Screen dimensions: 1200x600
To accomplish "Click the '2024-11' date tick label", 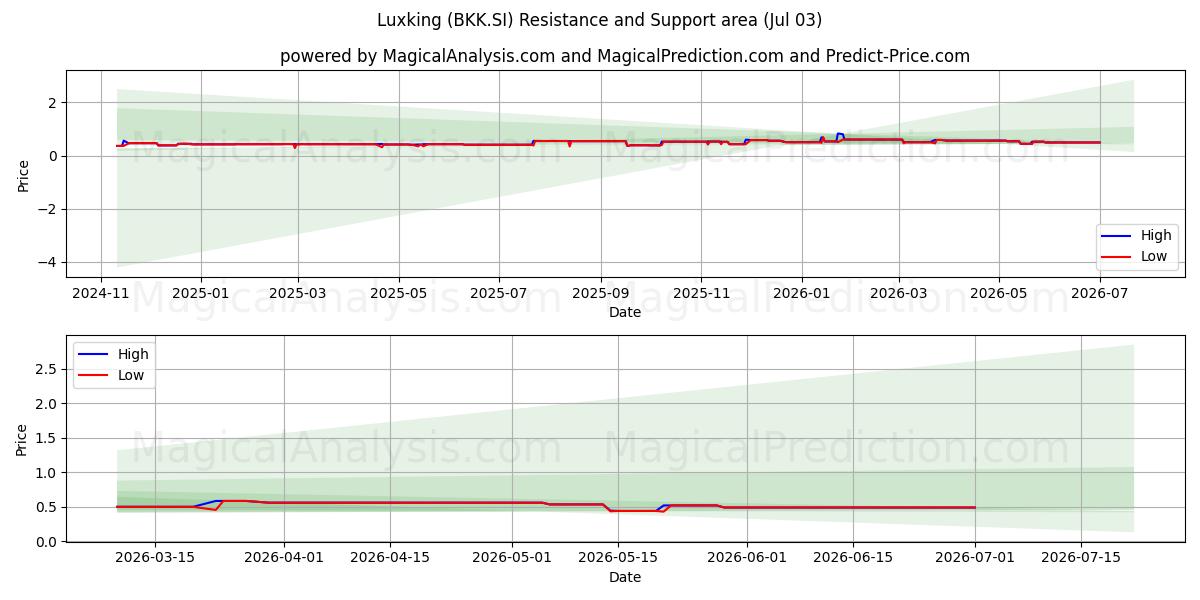I will [102, 294].
